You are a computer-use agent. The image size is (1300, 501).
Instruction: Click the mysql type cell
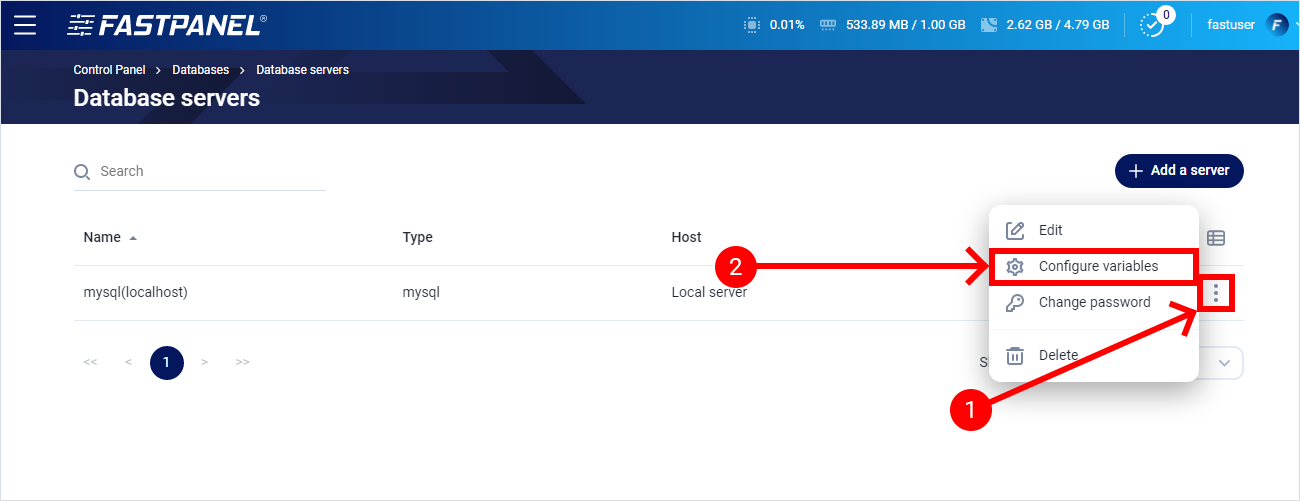click(x=421, y=293)
